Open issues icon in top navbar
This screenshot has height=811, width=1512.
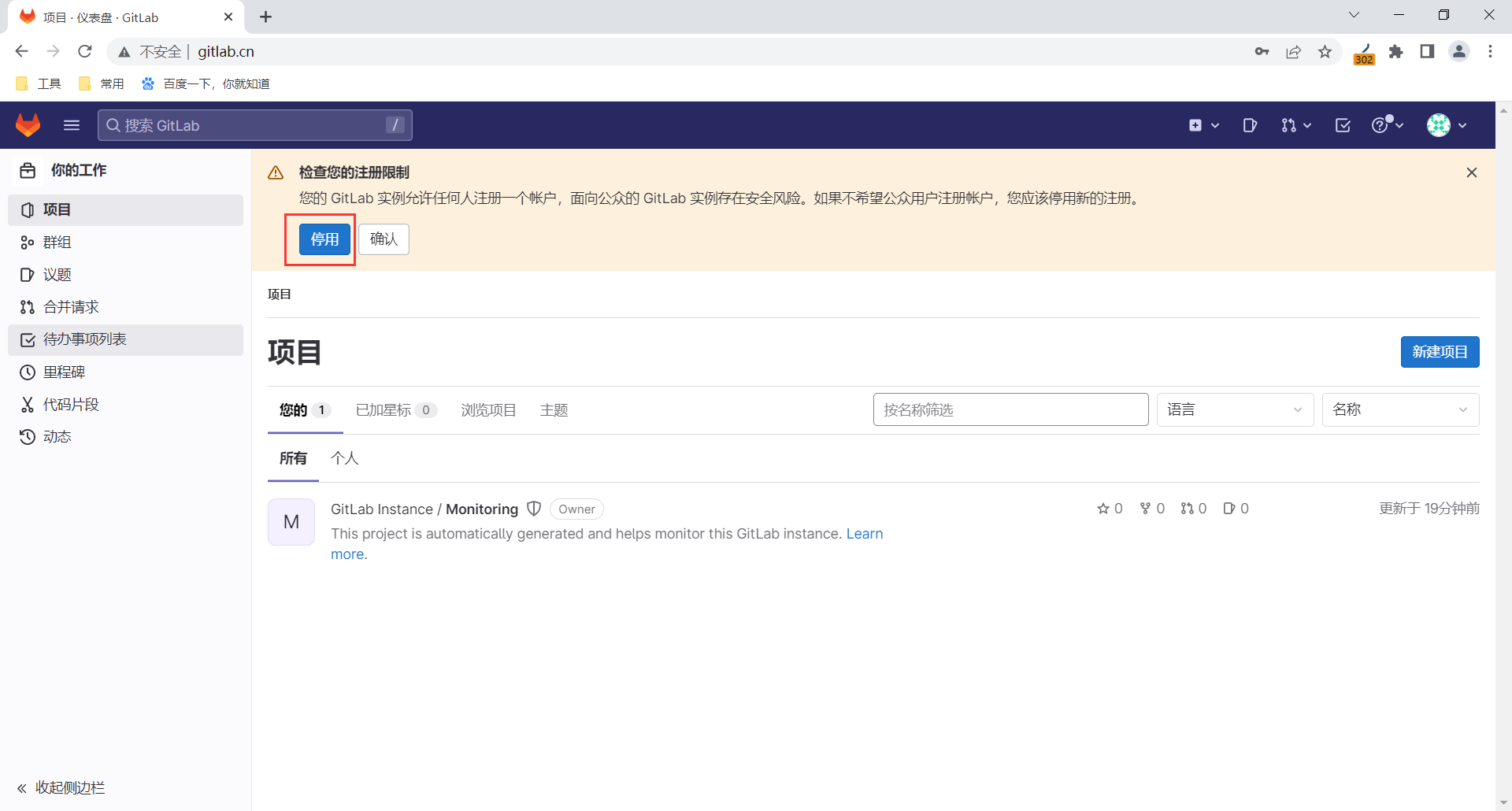1250,125
